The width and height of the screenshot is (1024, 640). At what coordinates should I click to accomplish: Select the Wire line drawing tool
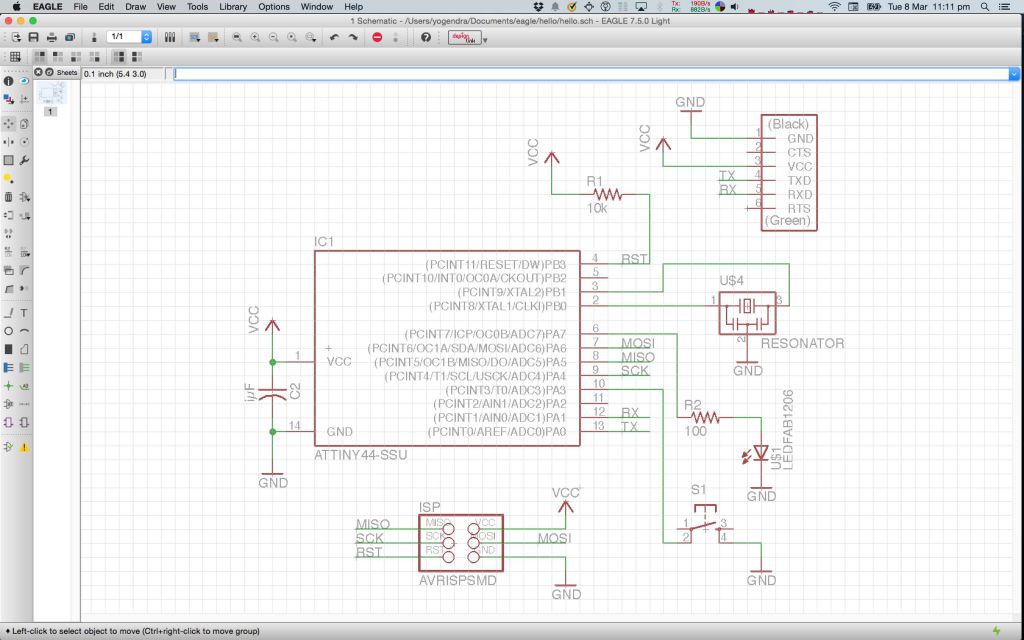pyautogui.click(x=8, y=313)
